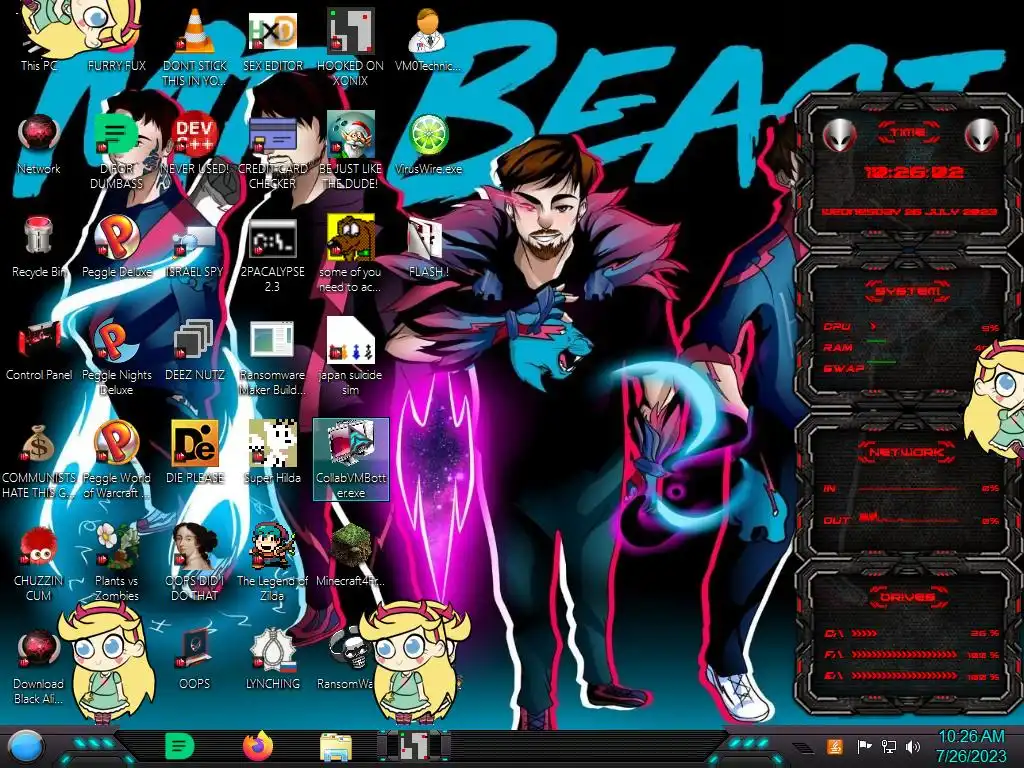
Task: Click the F:\ drive usage bar
Action: [x=912, y=654]
